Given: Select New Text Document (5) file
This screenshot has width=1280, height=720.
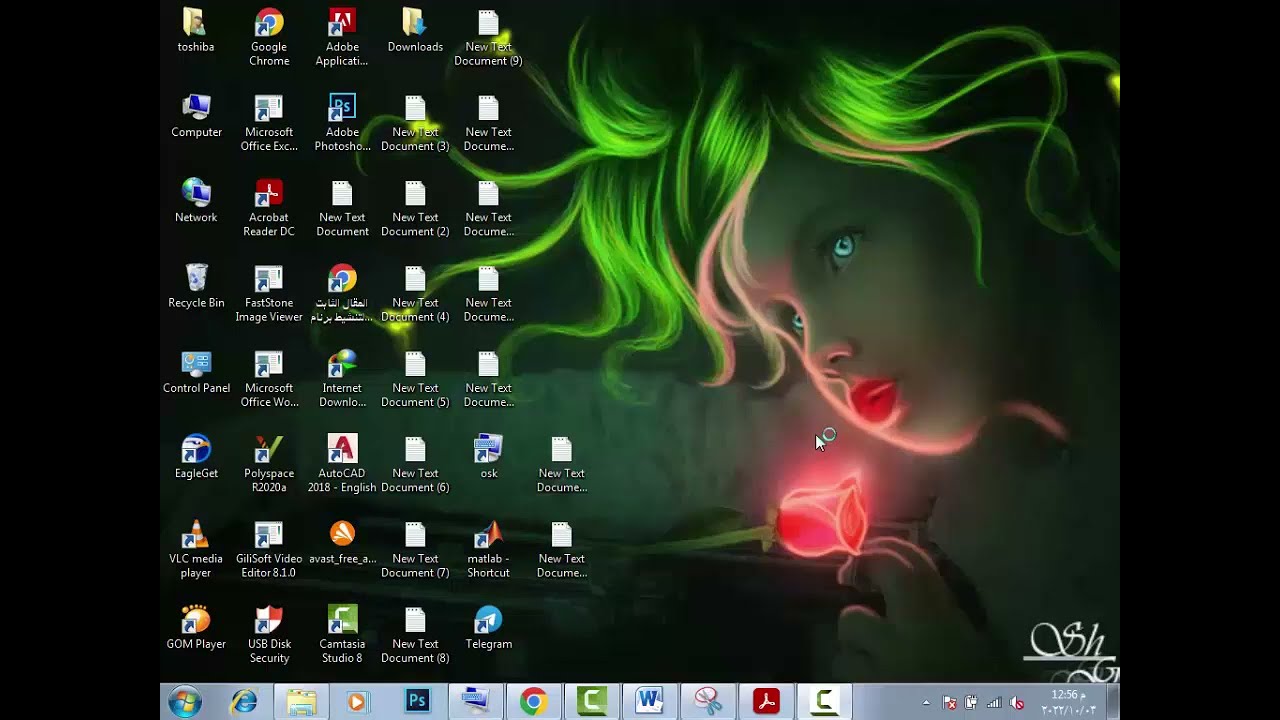Looking at the screenshot, I should (x=415, y=378).
